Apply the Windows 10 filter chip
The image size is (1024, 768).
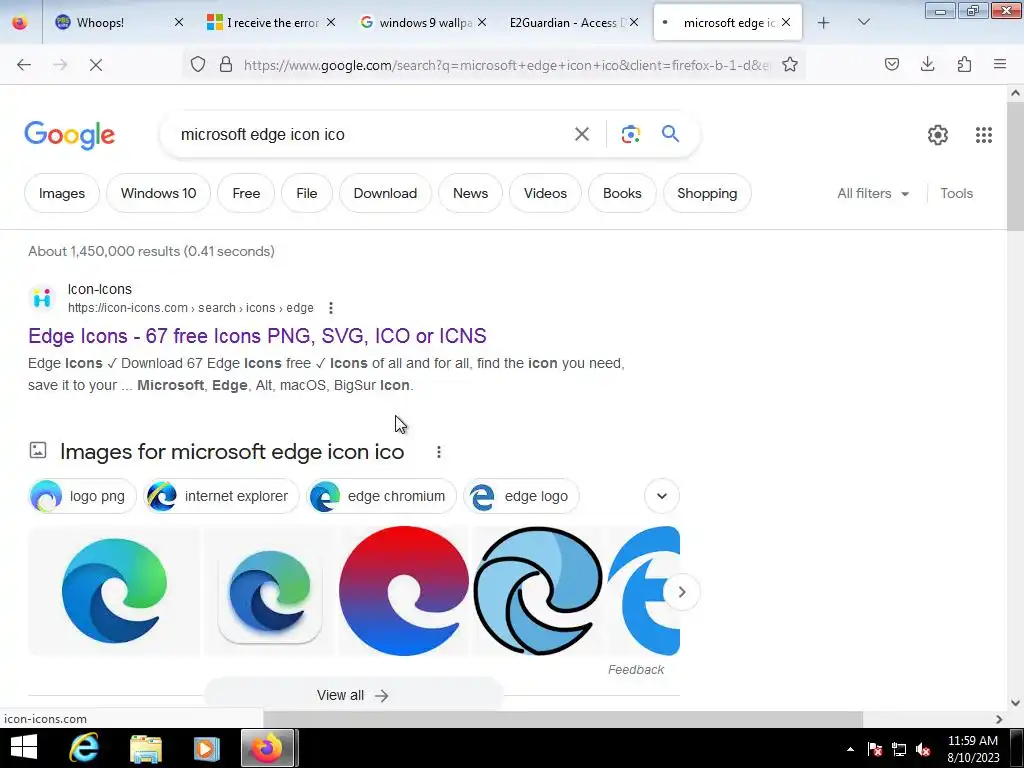point(159,193)
